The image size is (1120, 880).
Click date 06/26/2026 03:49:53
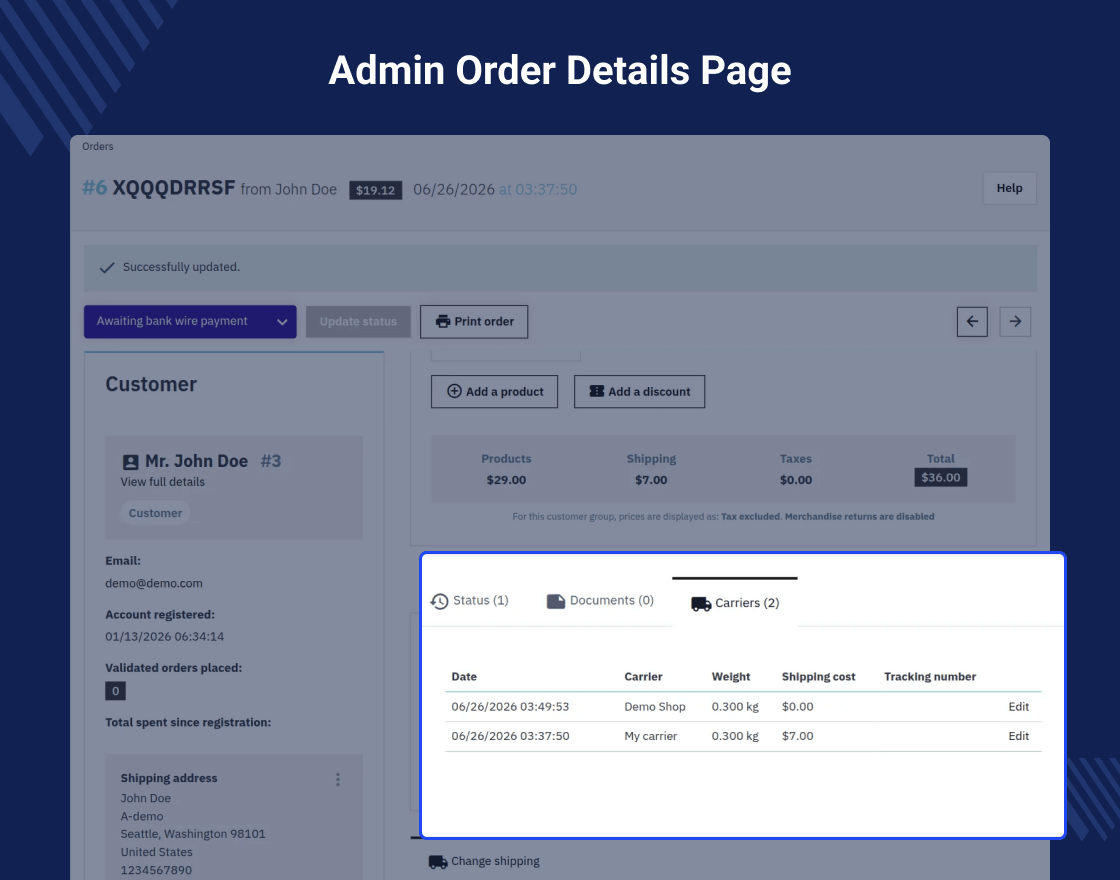click(x=510, y=706)
